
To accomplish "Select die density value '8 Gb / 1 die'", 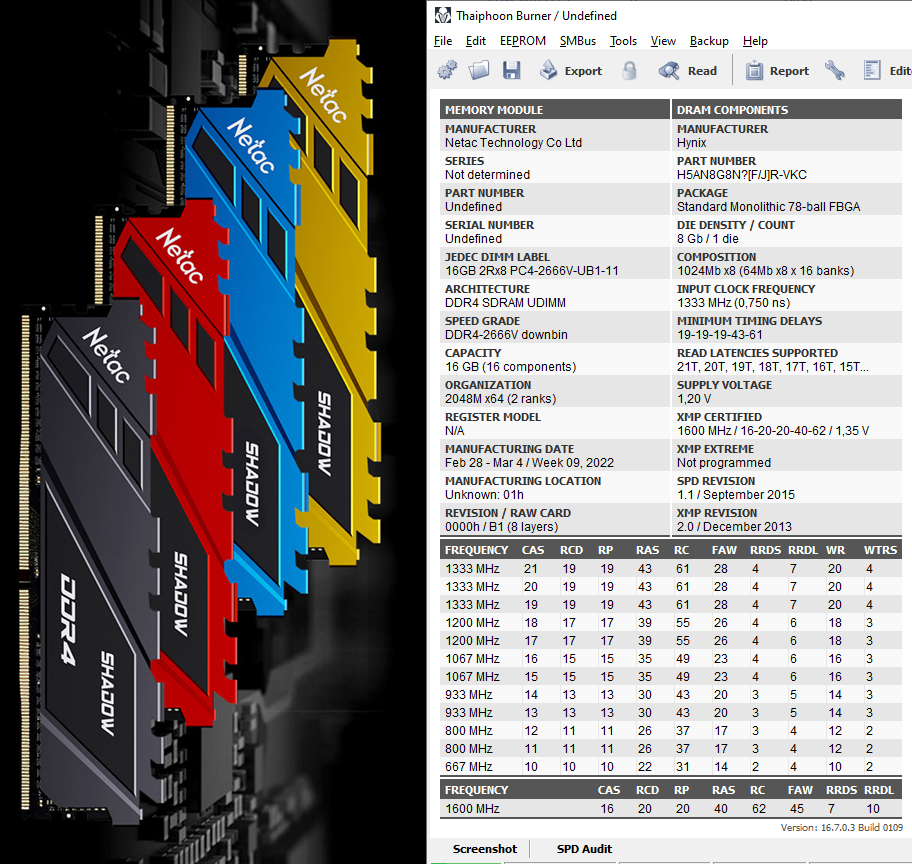I will [x=707, y=239].
